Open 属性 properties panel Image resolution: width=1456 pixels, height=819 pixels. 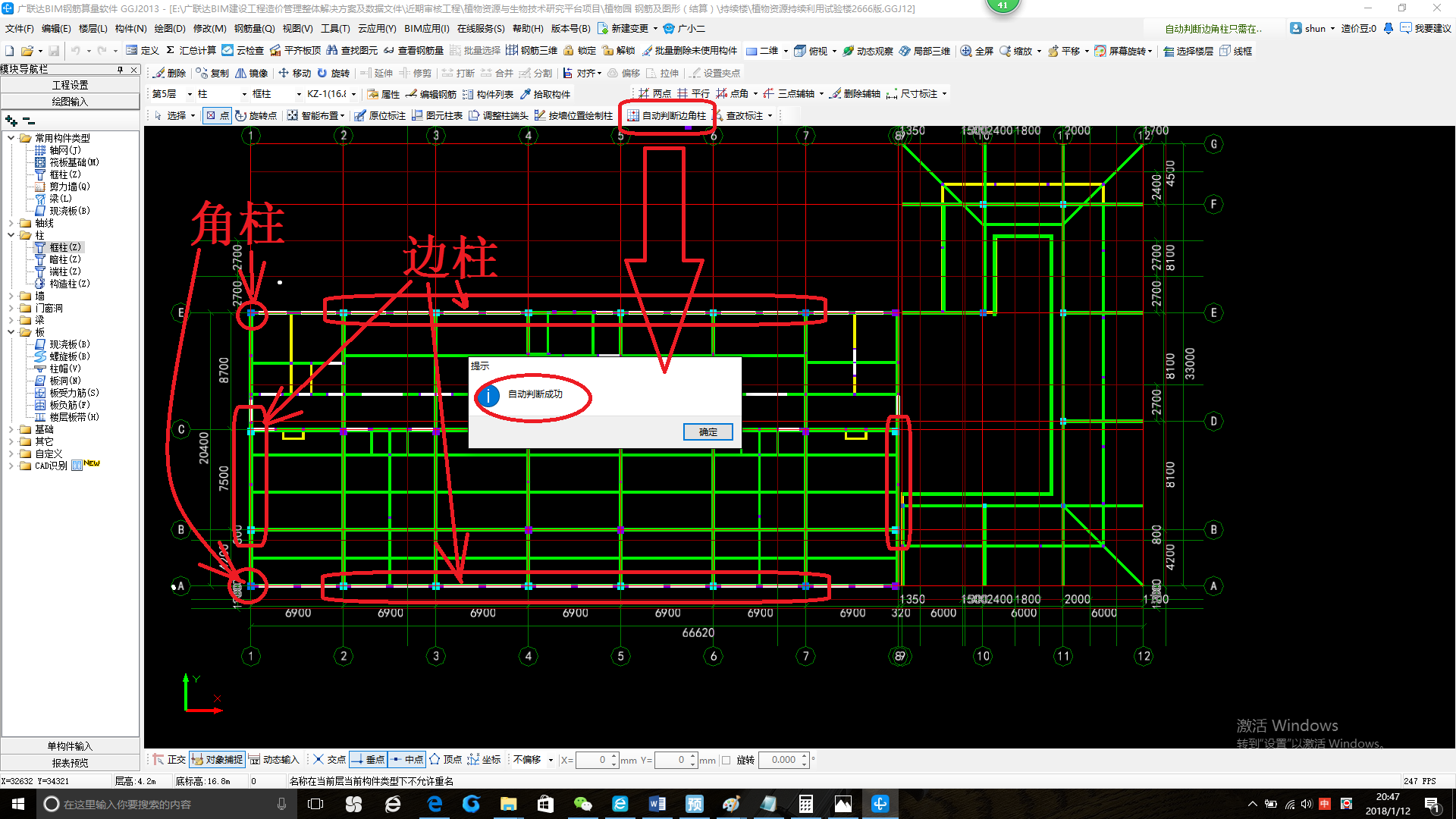384,94
